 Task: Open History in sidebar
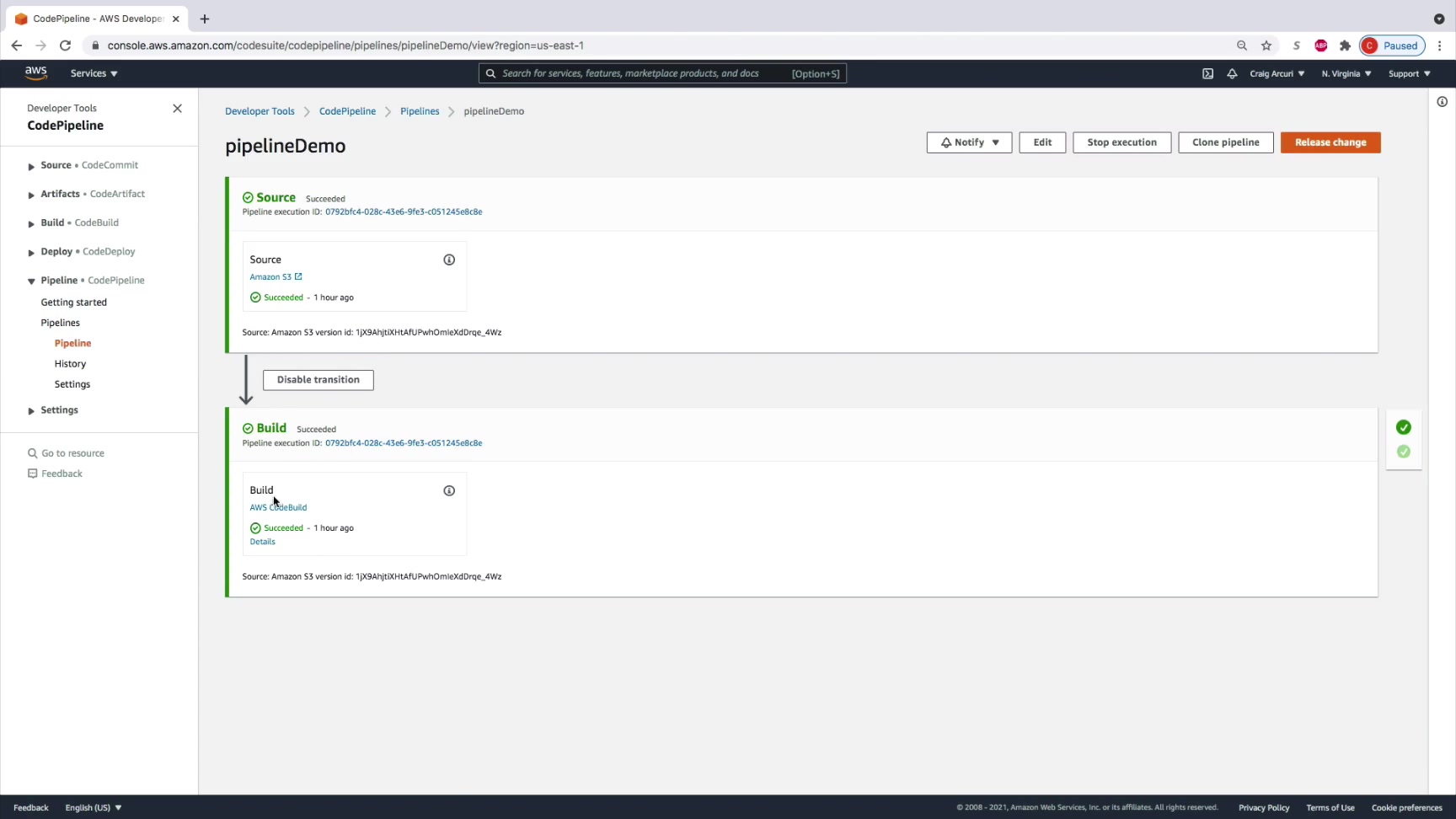click(x=70, y=364)
